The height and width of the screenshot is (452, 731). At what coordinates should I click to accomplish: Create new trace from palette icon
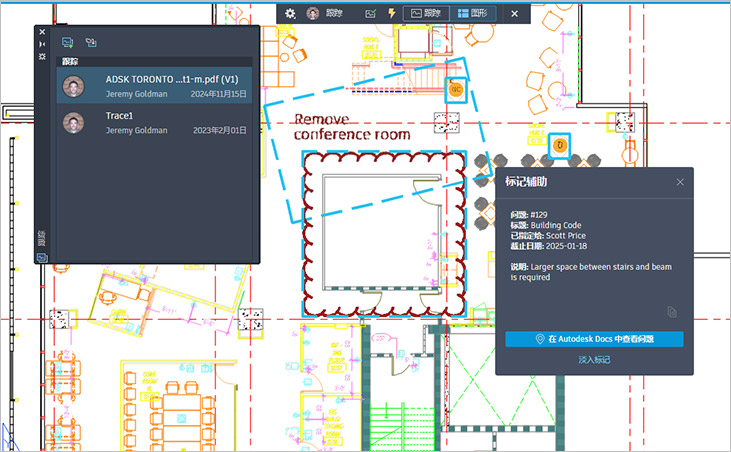pos(68,42)
